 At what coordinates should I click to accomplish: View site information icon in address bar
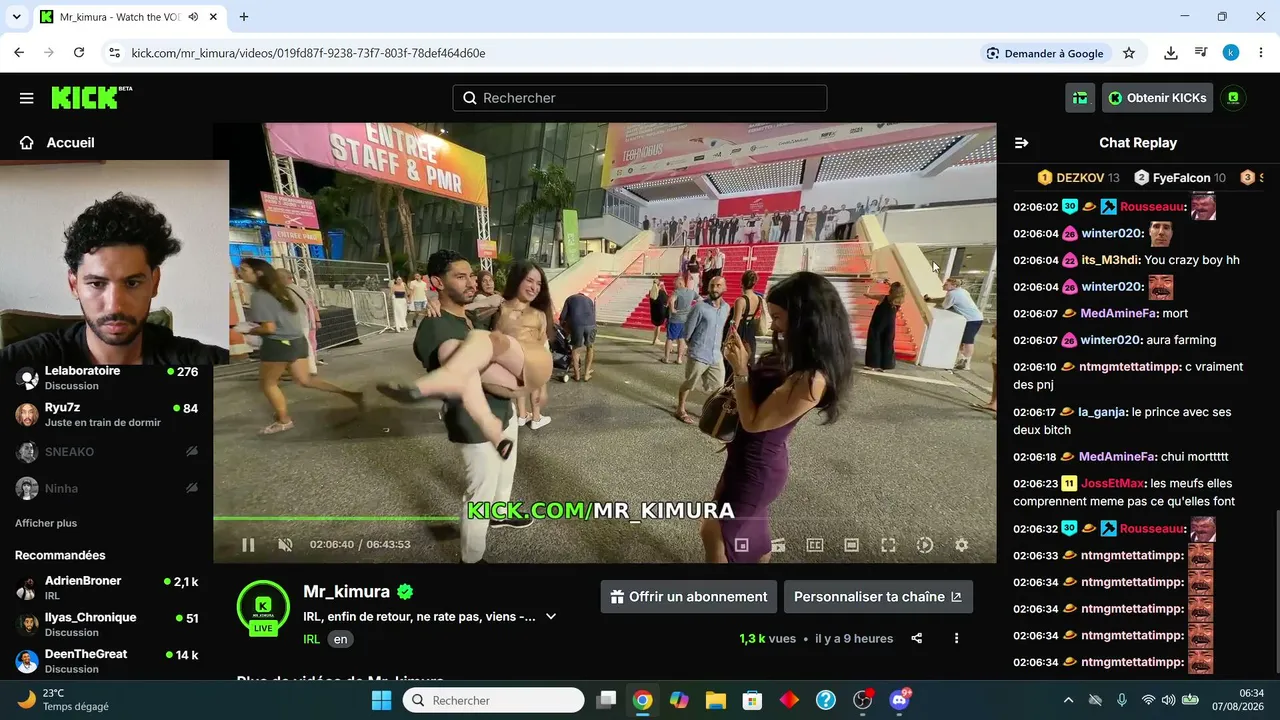114,53
